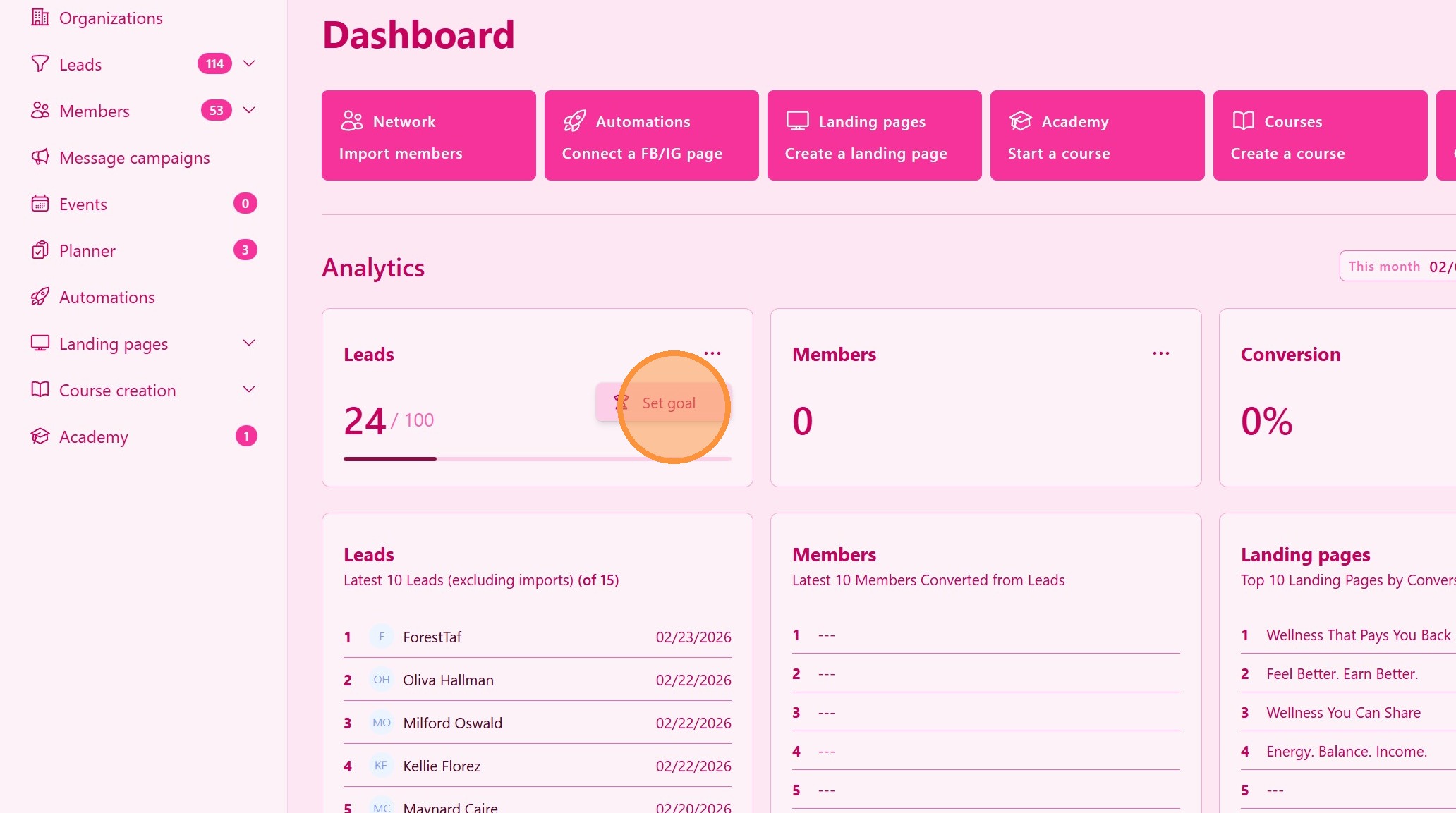Screen dimensions: 1456x813
Task: Click the Automations rocket icon in sidebar
Action: [x=40, y=297]
